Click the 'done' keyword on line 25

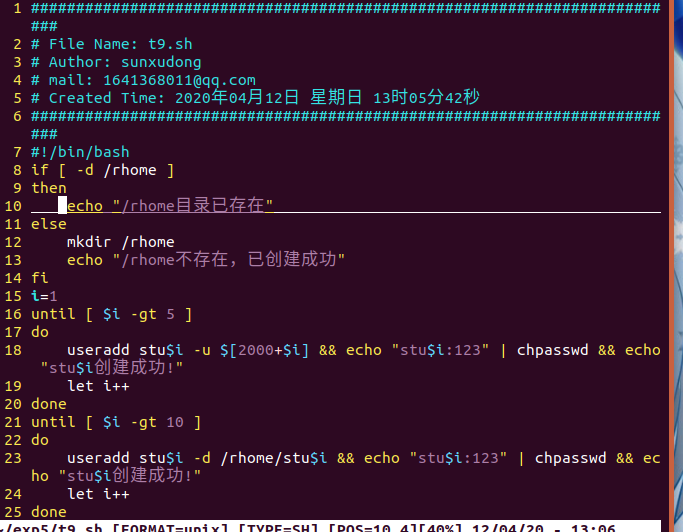pyautogui.click(x=49, y=512)
